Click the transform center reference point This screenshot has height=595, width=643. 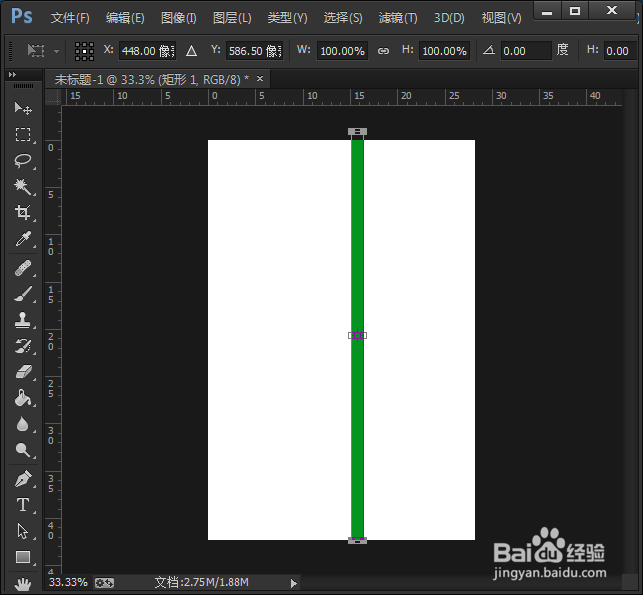coord(358,335)
